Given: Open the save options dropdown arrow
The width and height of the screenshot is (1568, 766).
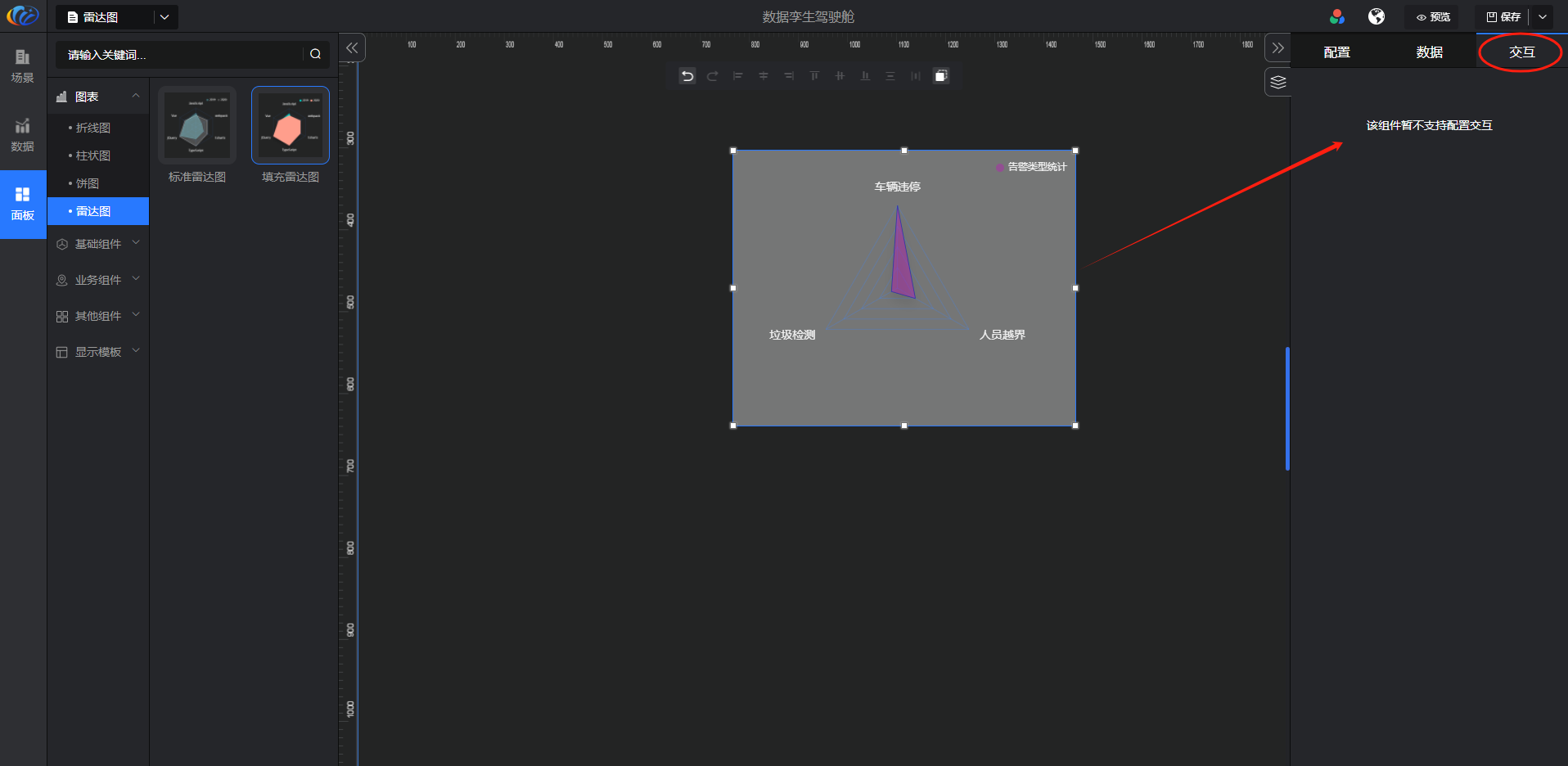Looking at the screenshot, I should click(x=1543, y=16).
